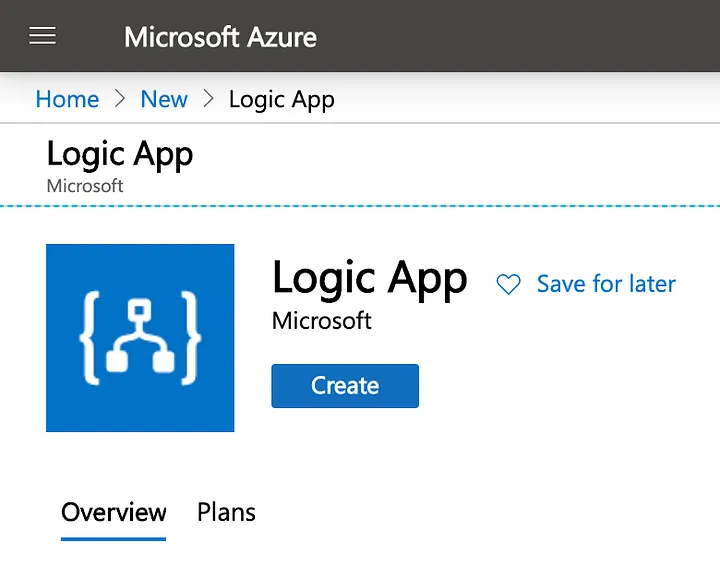
Task: Click the heart favorite icon
Action: tap(508, 285)
